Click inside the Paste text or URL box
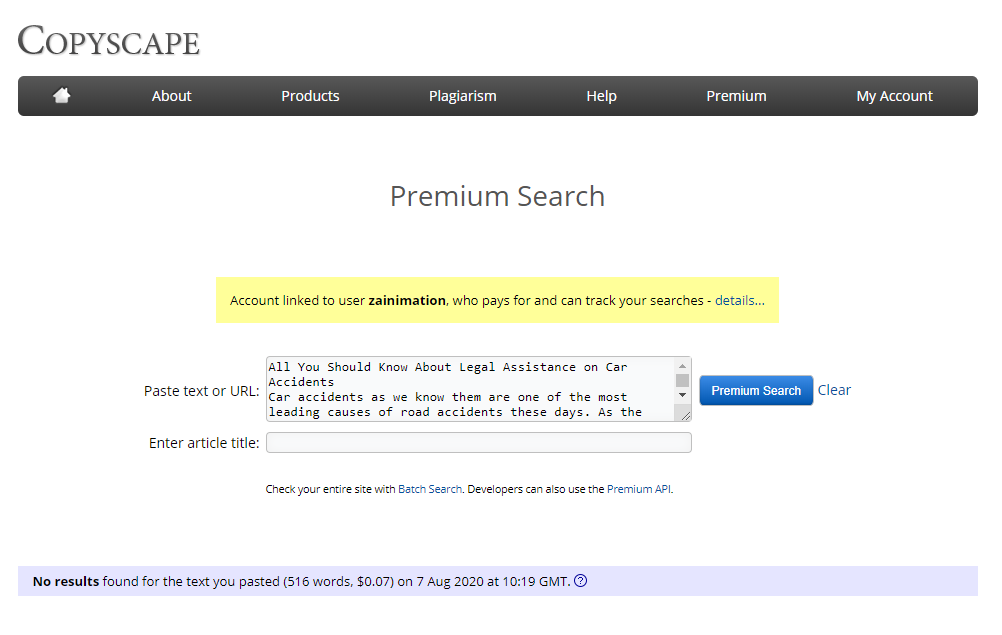This screenshot has width=1002, height=635. coord(470,389)
